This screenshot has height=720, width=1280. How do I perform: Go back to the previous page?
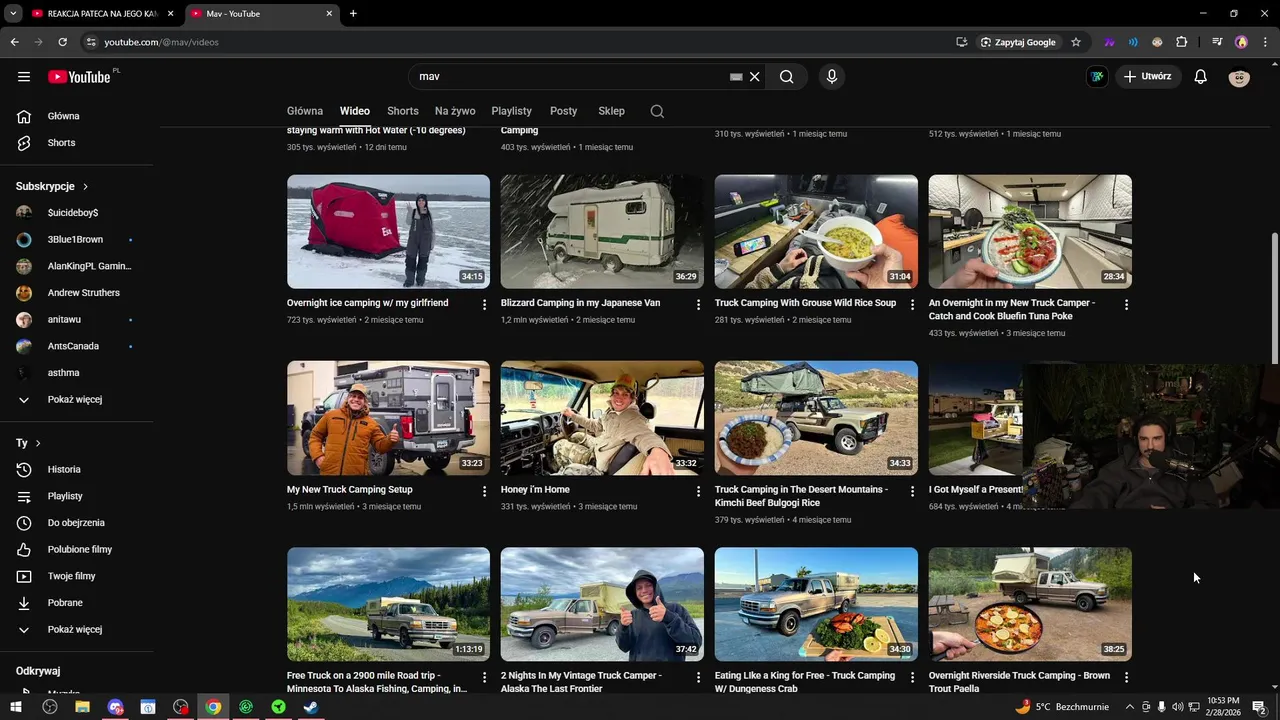click(x=14, y=42)
